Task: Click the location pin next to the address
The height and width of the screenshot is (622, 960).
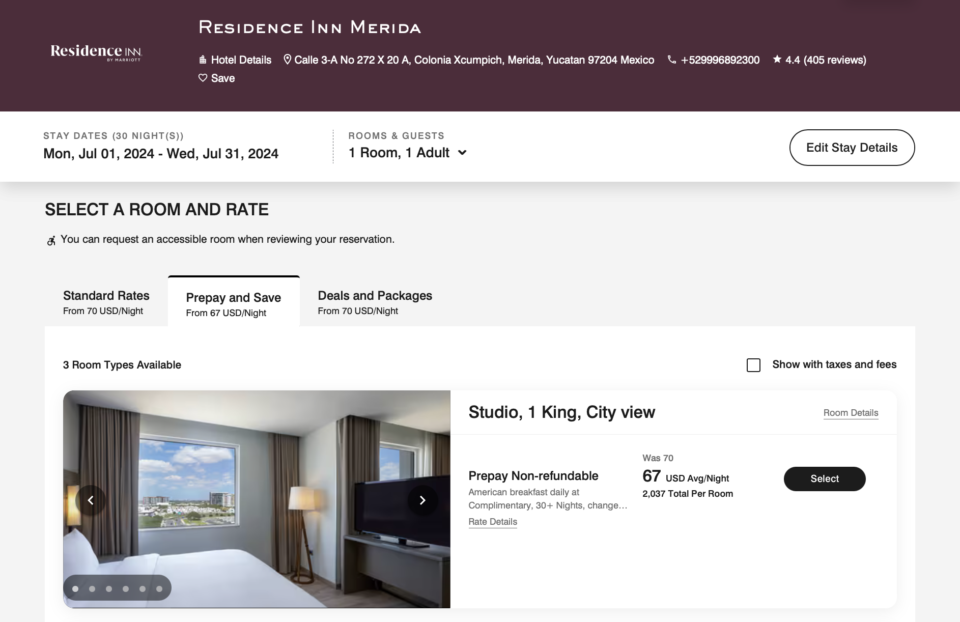Action: point(285,60)
